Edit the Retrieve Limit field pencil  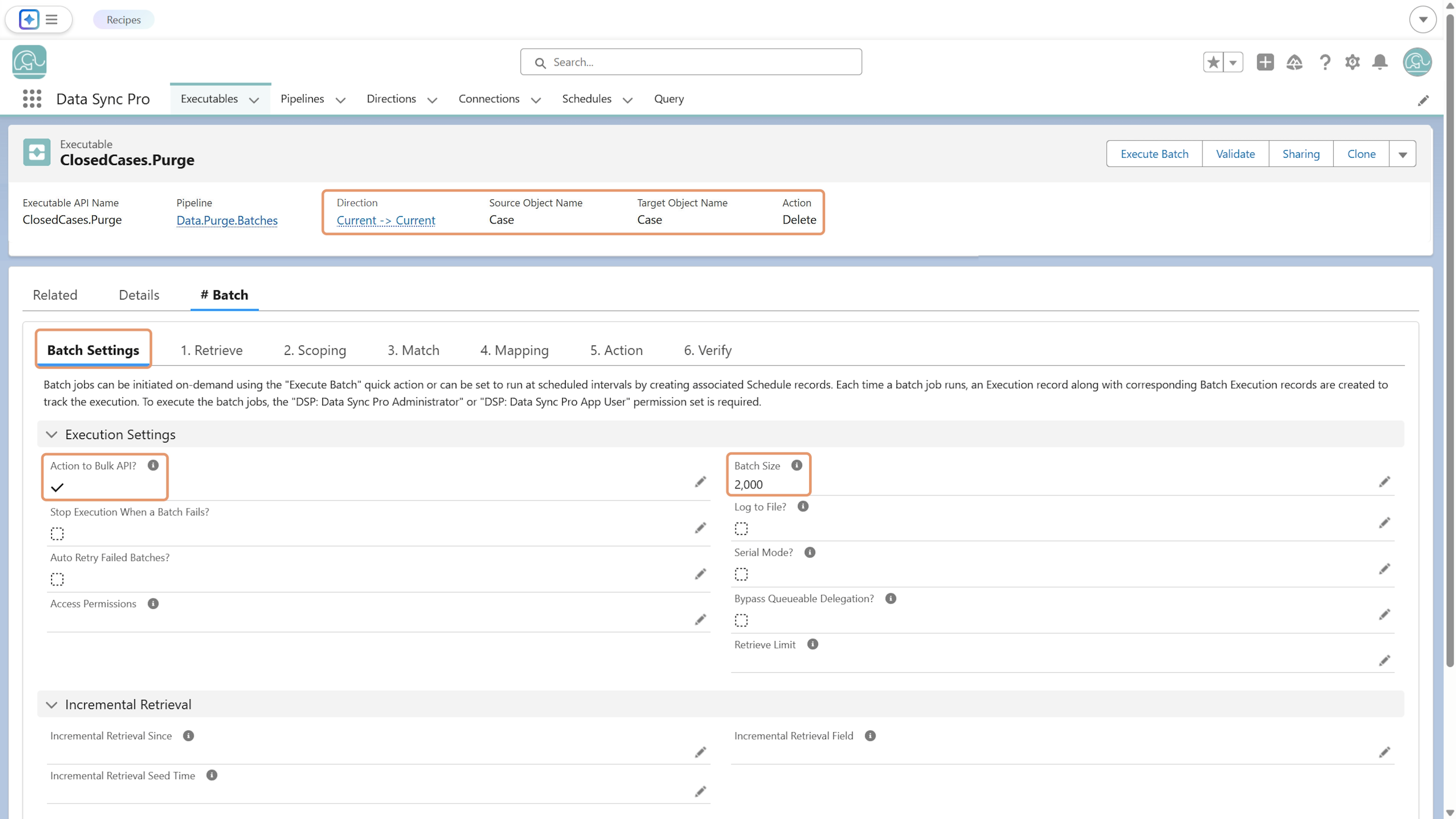pyautogui.click(x=1384, y=660)
